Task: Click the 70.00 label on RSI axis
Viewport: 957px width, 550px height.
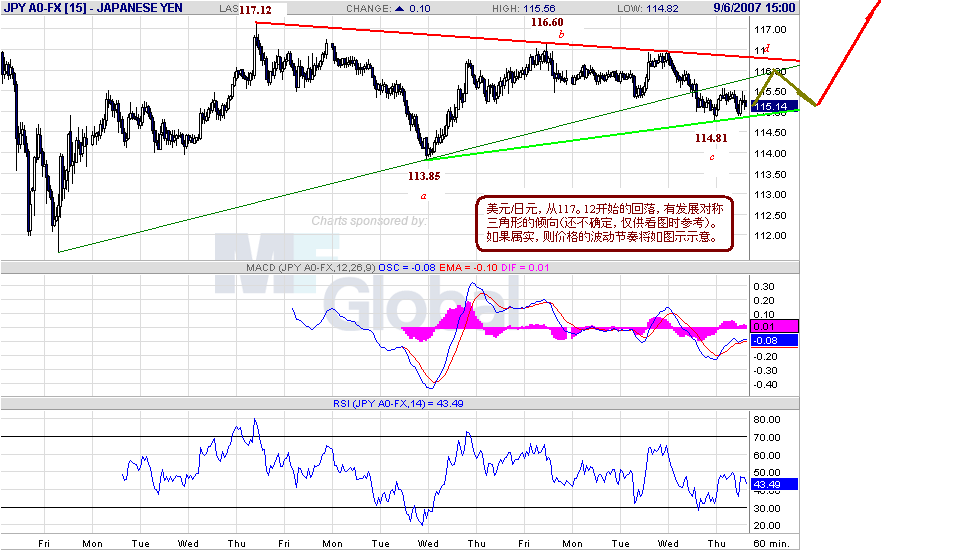Action: point(767,437)
